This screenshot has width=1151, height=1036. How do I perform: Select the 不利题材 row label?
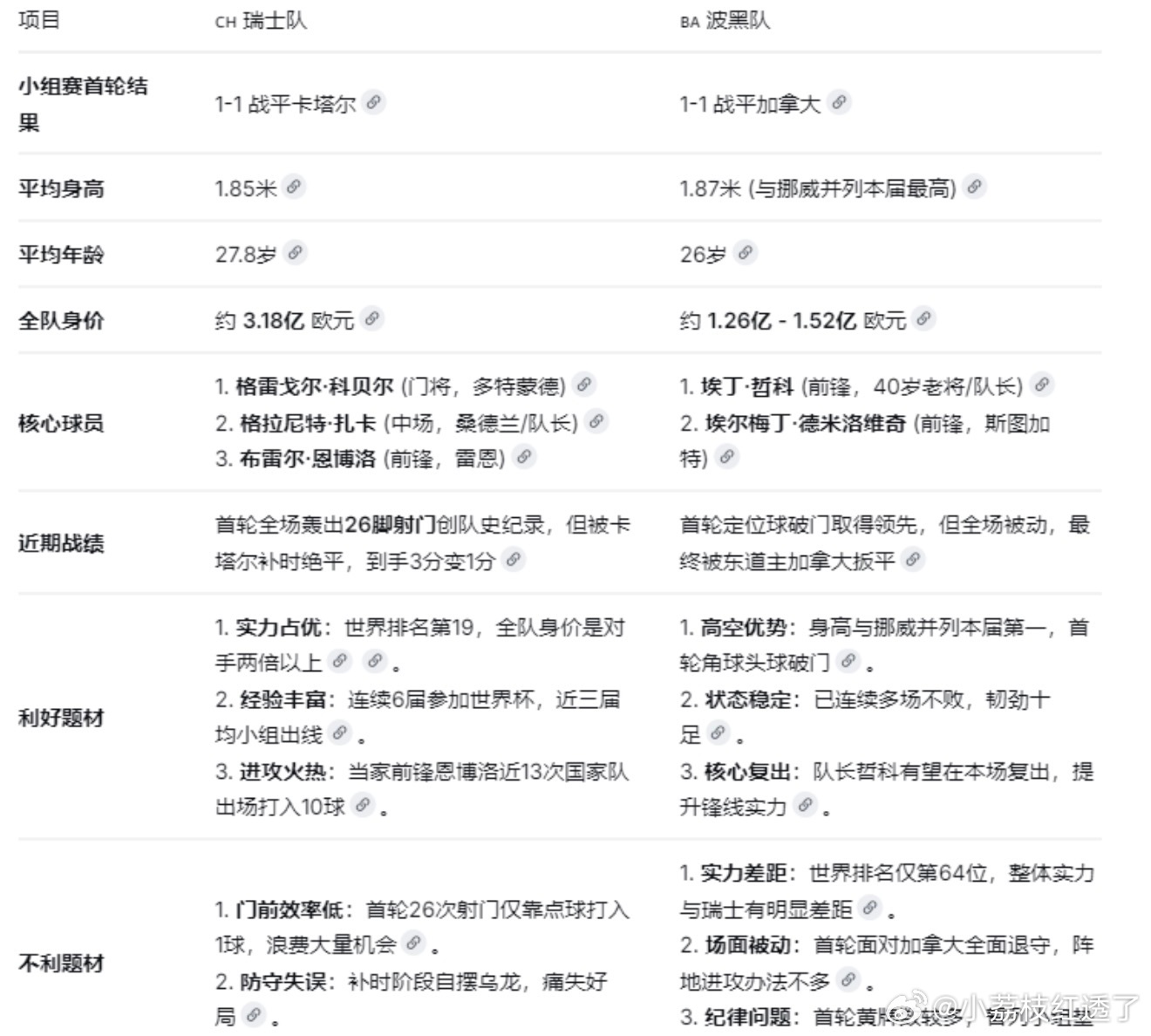click(x=61, y=964)
